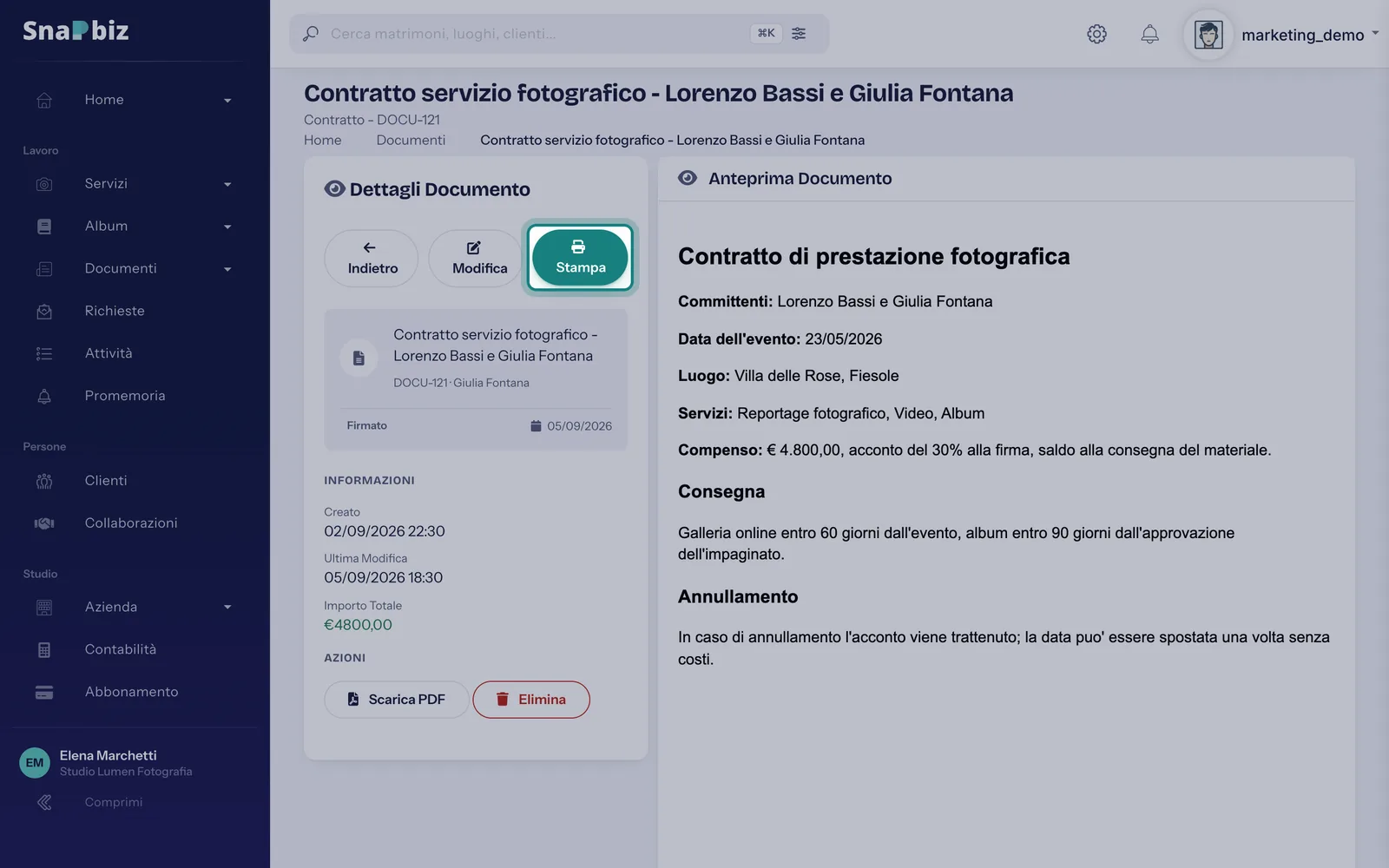The height and width of the screenshot is (868, 1389).
Task: Click the marketing_demo profile avatar
Action: point(1208,35)
